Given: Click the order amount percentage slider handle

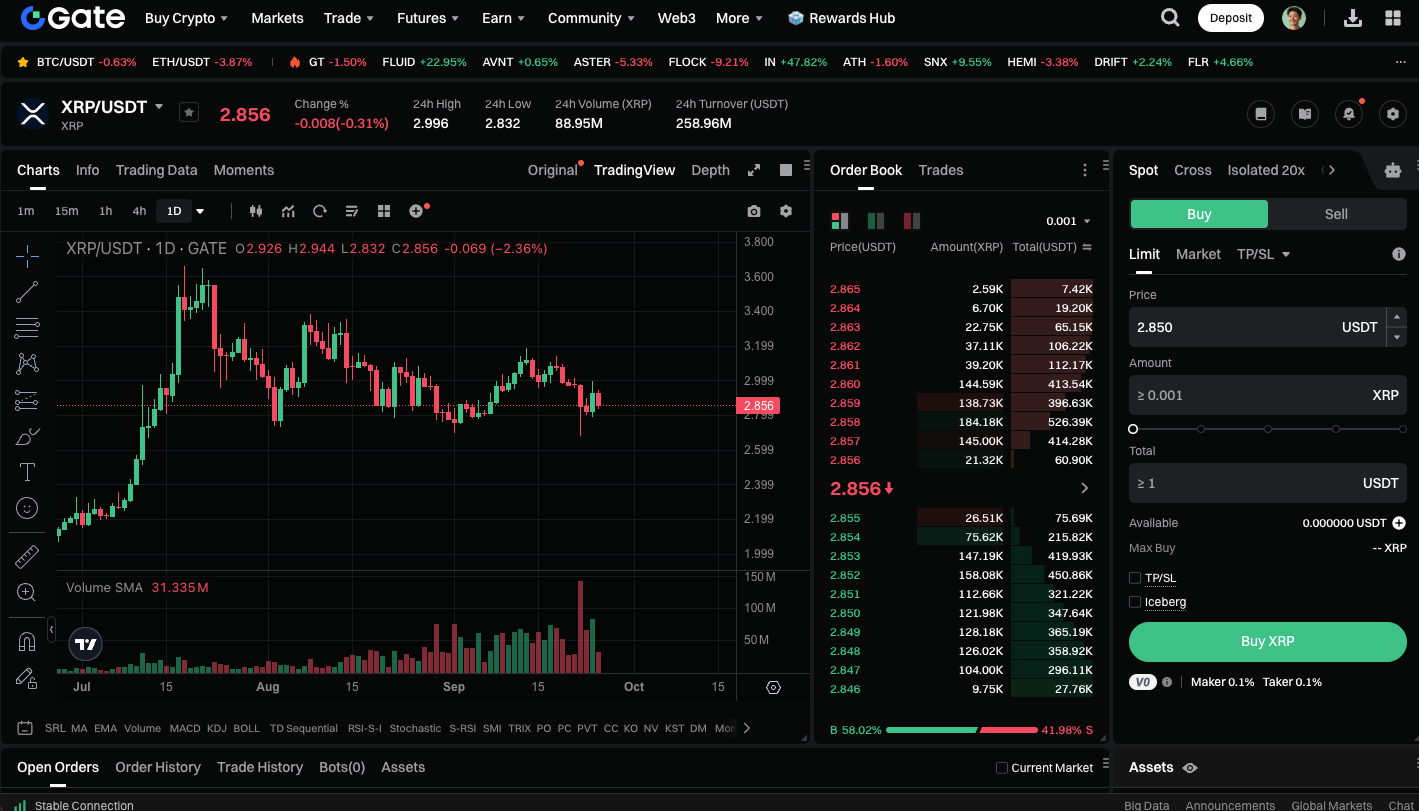Looking at the screenshot, I should pyautogui.click(x=1133, y=429).
